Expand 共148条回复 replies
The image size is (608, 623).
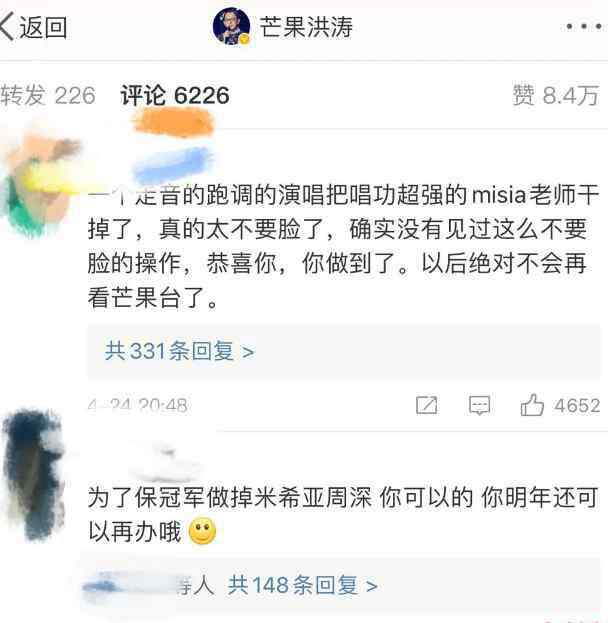pos(303,586)
